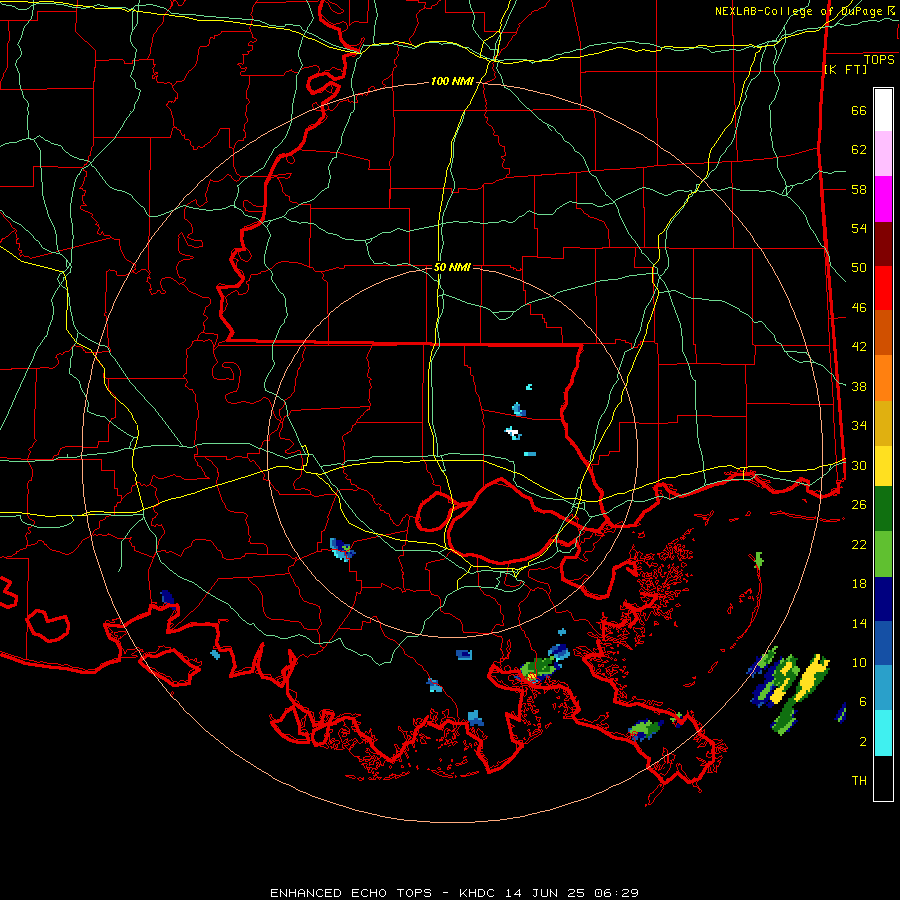Screen dimensions: 900x900
Task: Select the light pink legend color band
Action: pyautogui.click(x=883, y=154)
